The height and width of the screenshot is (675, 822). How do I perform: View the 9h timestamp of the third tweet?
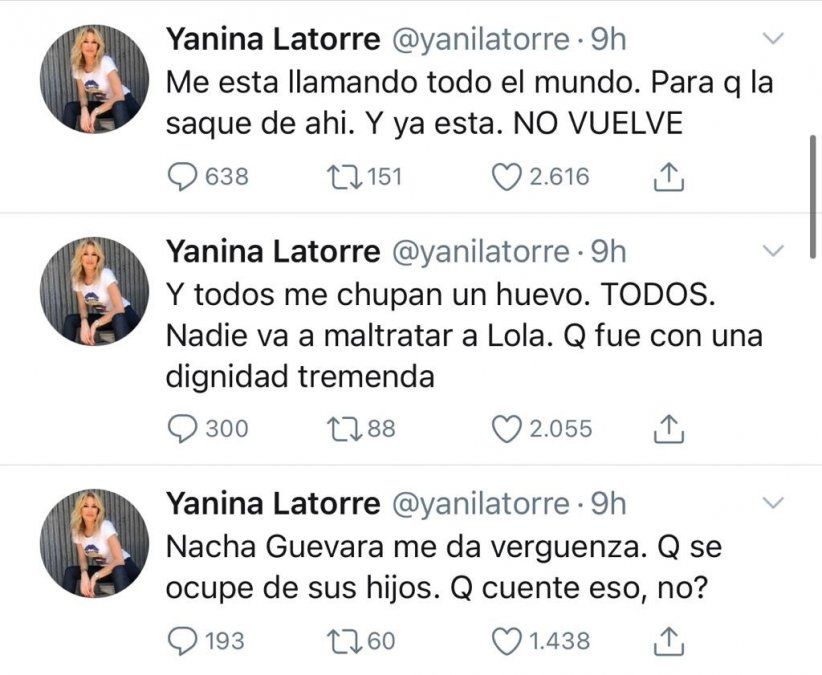click(605, 504)
